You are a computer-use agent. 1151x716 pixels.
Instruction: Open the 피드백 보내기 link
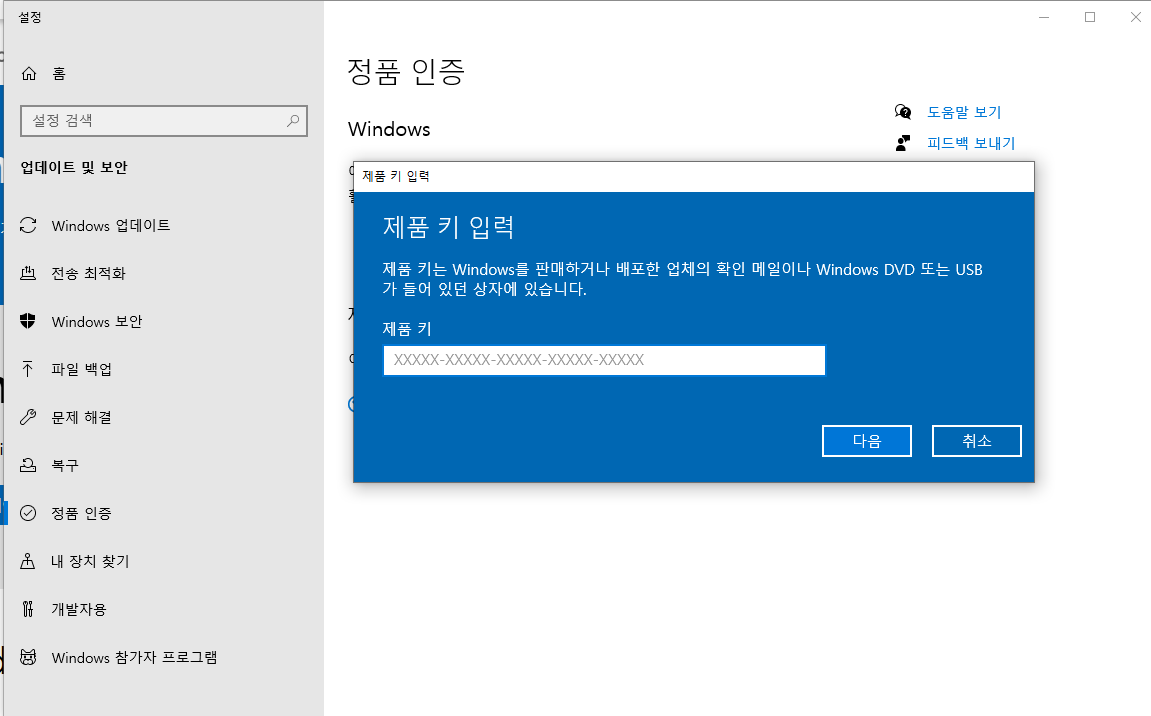(970, 142)
